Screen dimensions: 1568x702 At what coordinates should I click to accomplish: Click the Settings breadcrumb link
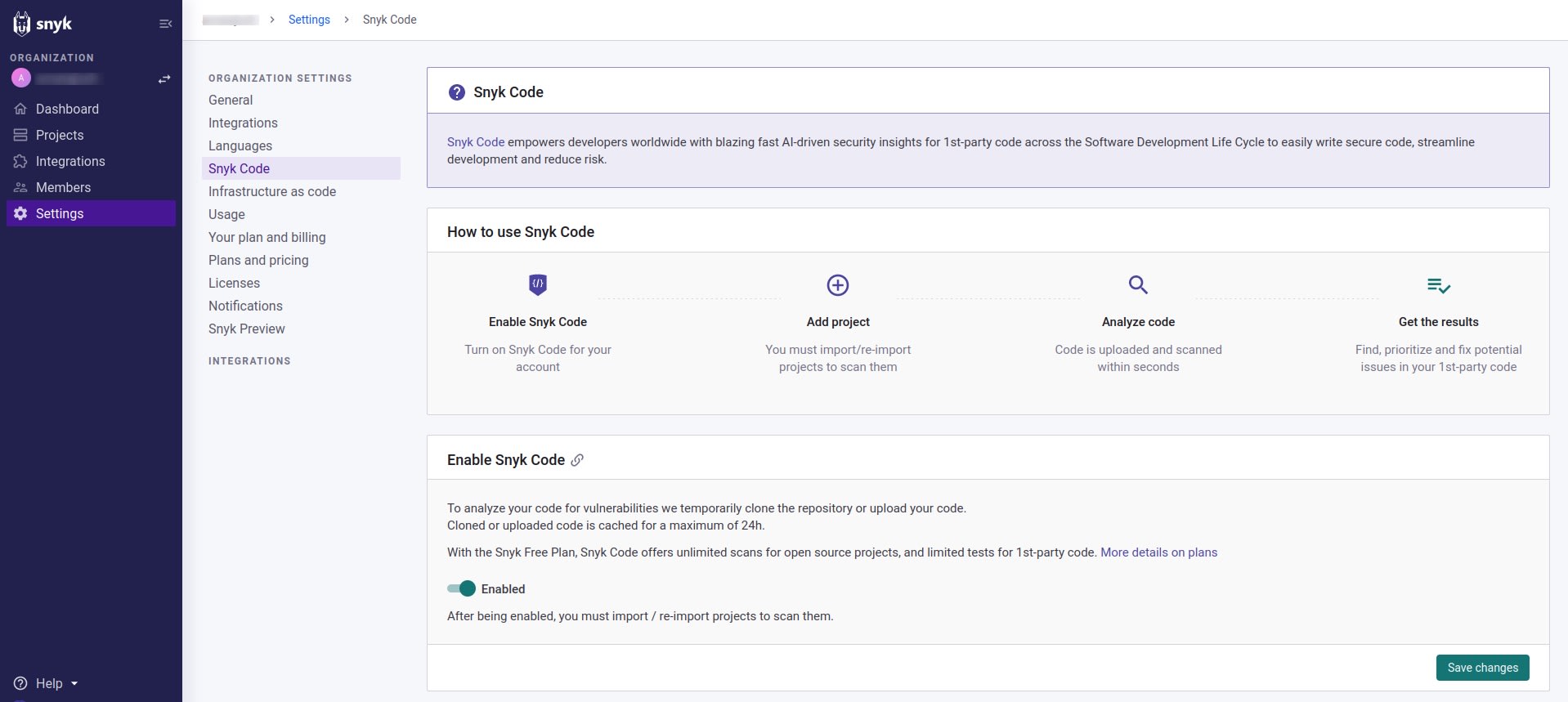coord(309,20)
